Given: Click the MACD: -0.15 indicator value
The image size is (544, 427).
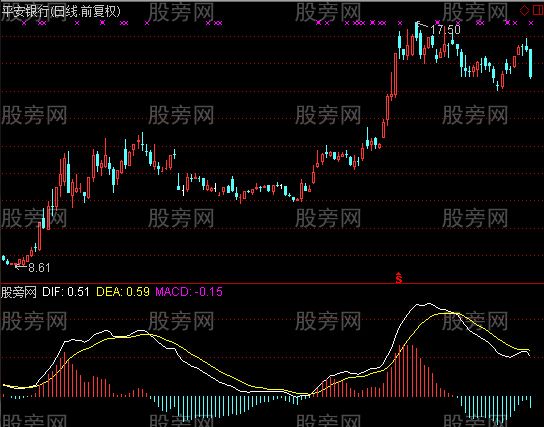Looking at the screenshot, I should pyautogui.click(x=189, y=291).
